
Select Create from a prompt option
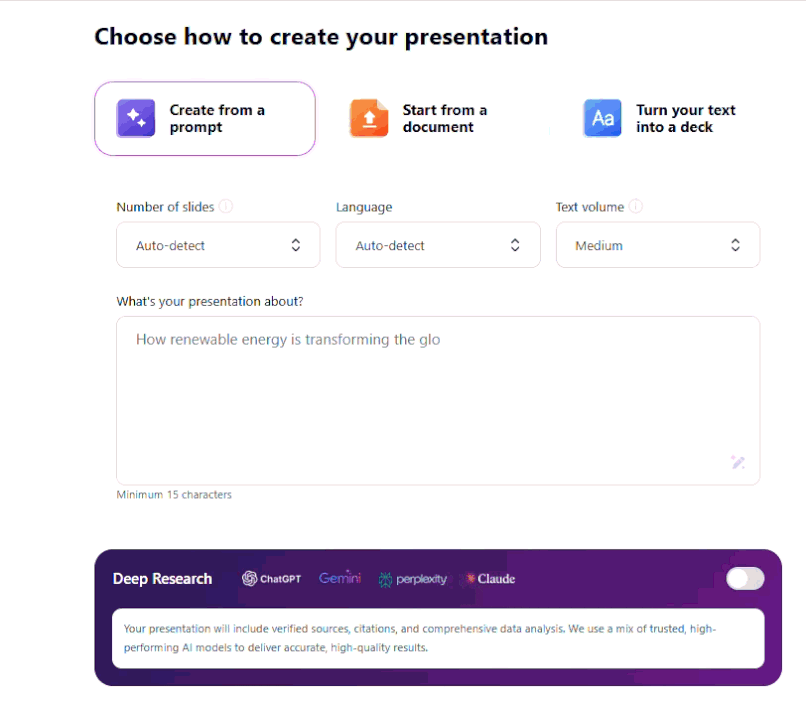tap(205, 119)
